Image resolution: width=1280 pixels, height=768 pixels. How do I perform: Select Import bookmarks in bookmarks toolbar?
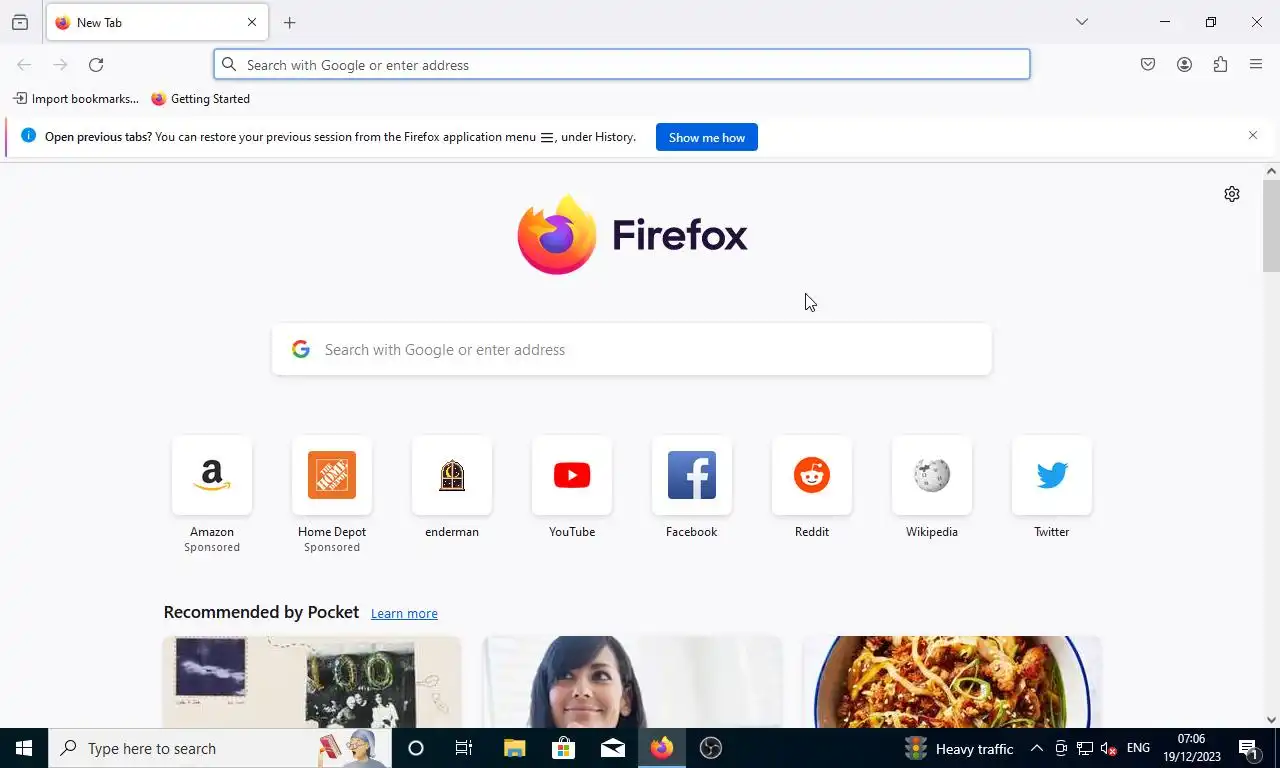(x=76, y=99)
